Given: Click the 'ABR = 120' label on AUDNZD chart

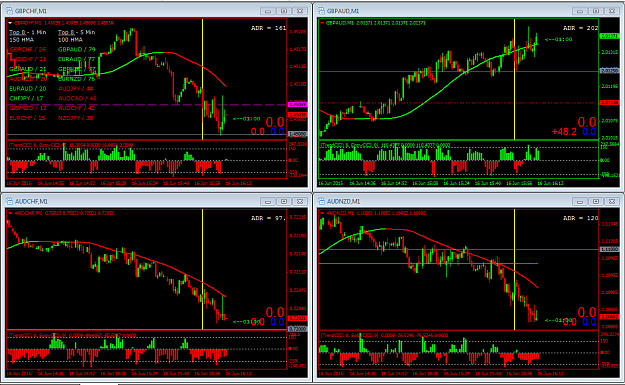Looking at the screenshot, I should pyautogui.click(x=581, y=218).
